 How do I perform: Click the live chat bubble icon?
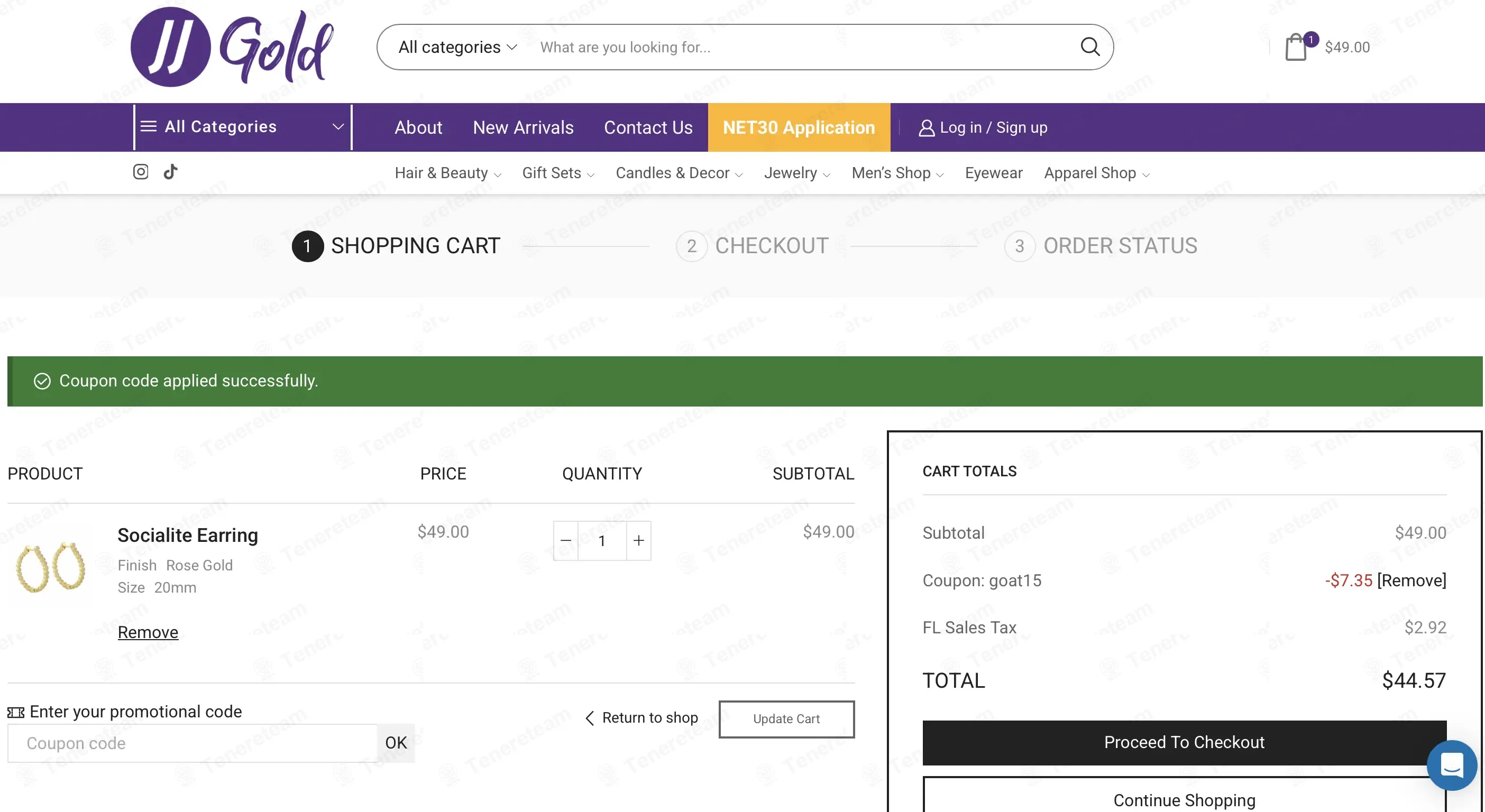(x=1452, y=765)
